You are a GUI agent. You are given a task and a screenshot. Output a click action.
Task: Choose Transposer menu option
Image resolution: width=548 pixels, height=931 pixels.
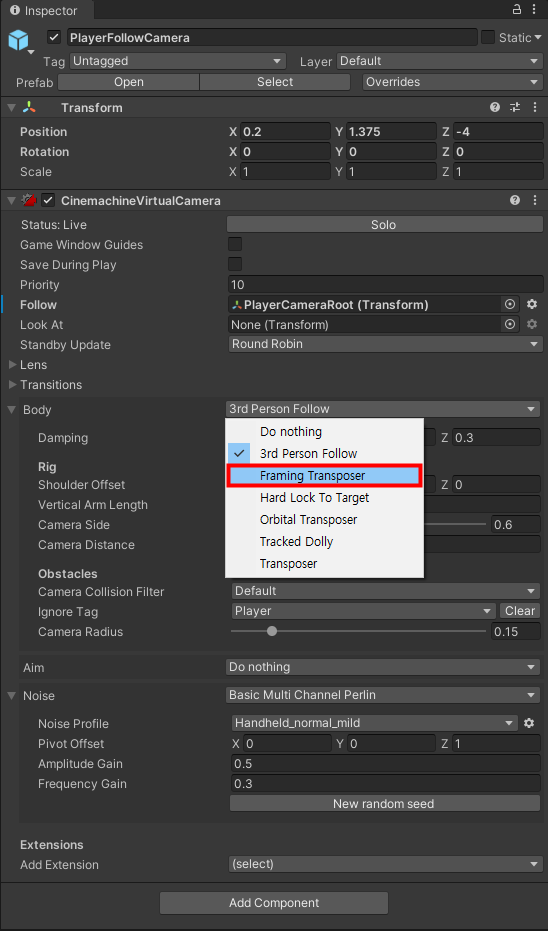pyautogui.click(x=324, y=563)
